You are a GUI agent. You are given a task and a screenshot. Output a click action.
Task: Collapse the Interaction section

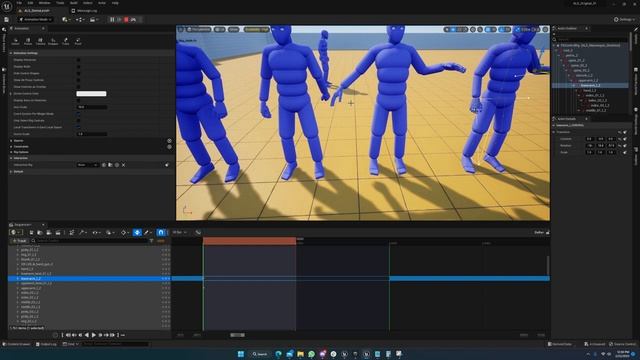click(x=11, y=158)
